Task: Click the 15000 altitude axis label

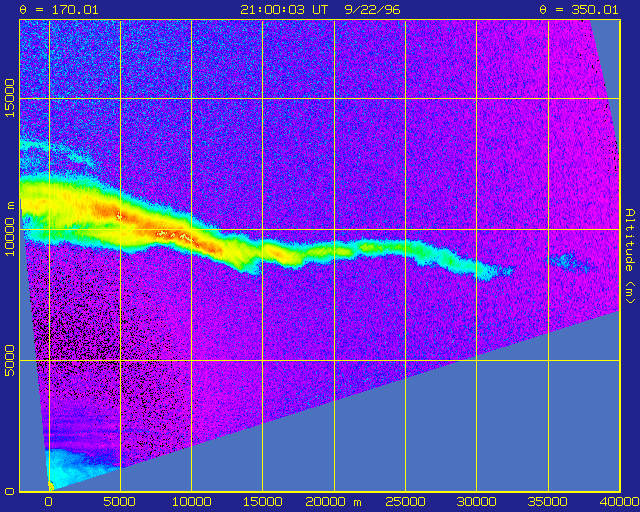Action: click(x=9, y=98)
